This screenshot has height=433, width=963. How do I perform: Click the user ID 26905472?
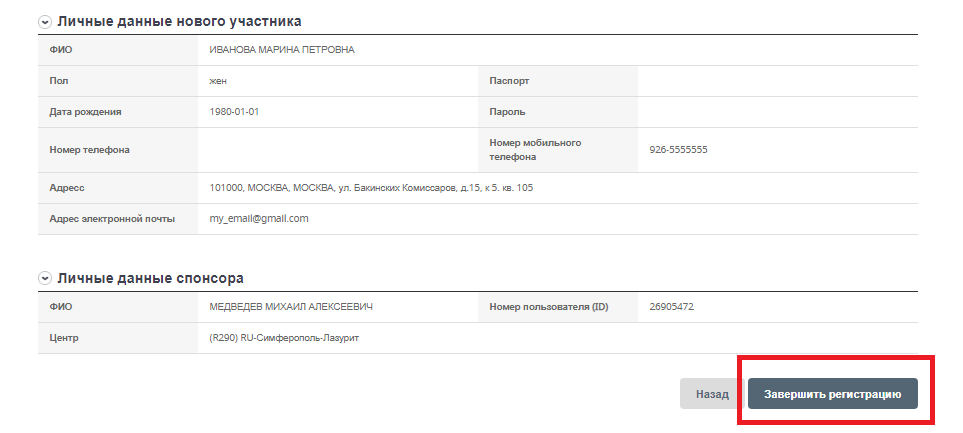tap(671, 307)
